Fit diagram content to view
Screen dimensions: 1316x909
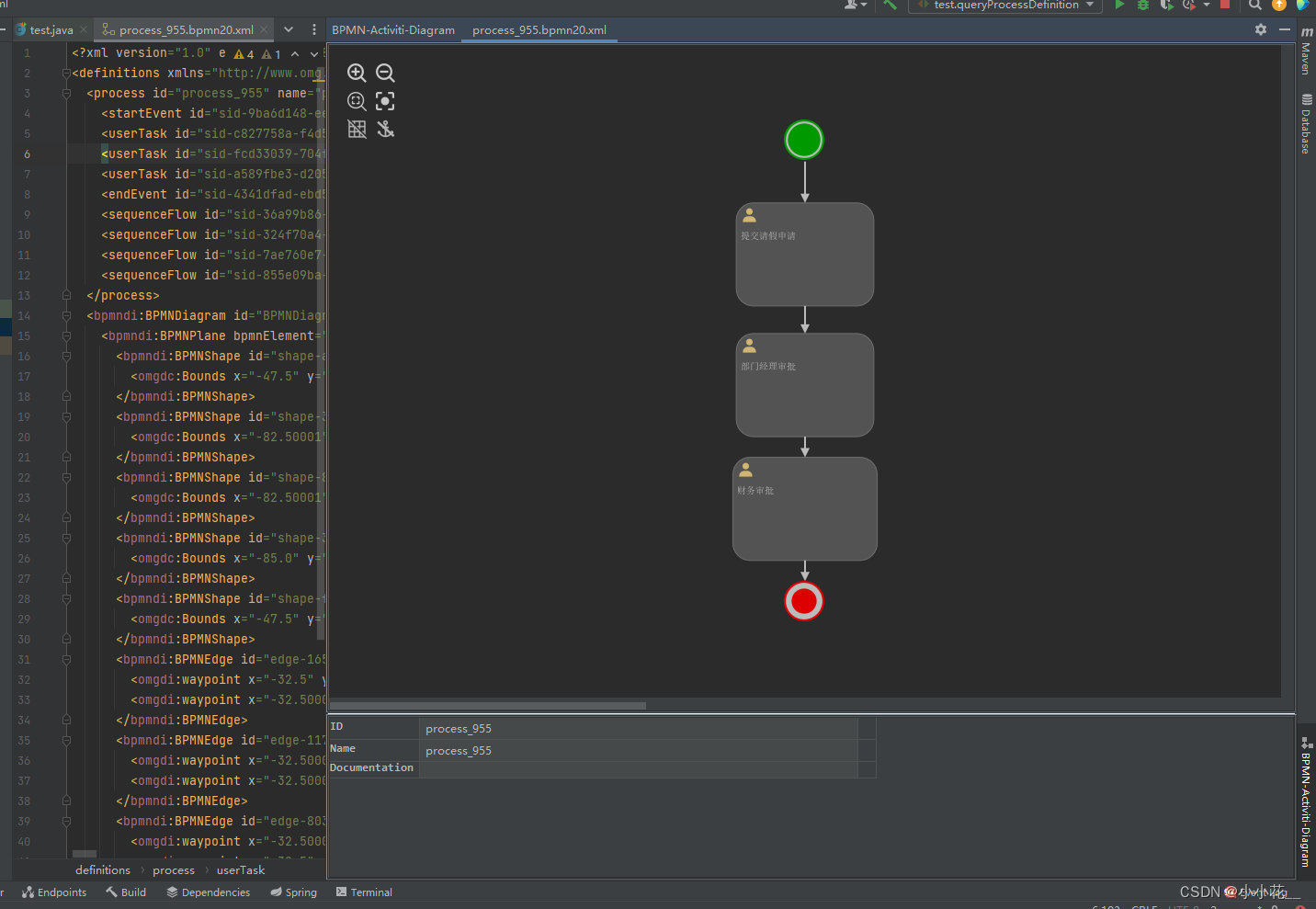click(x=385, y=101)
